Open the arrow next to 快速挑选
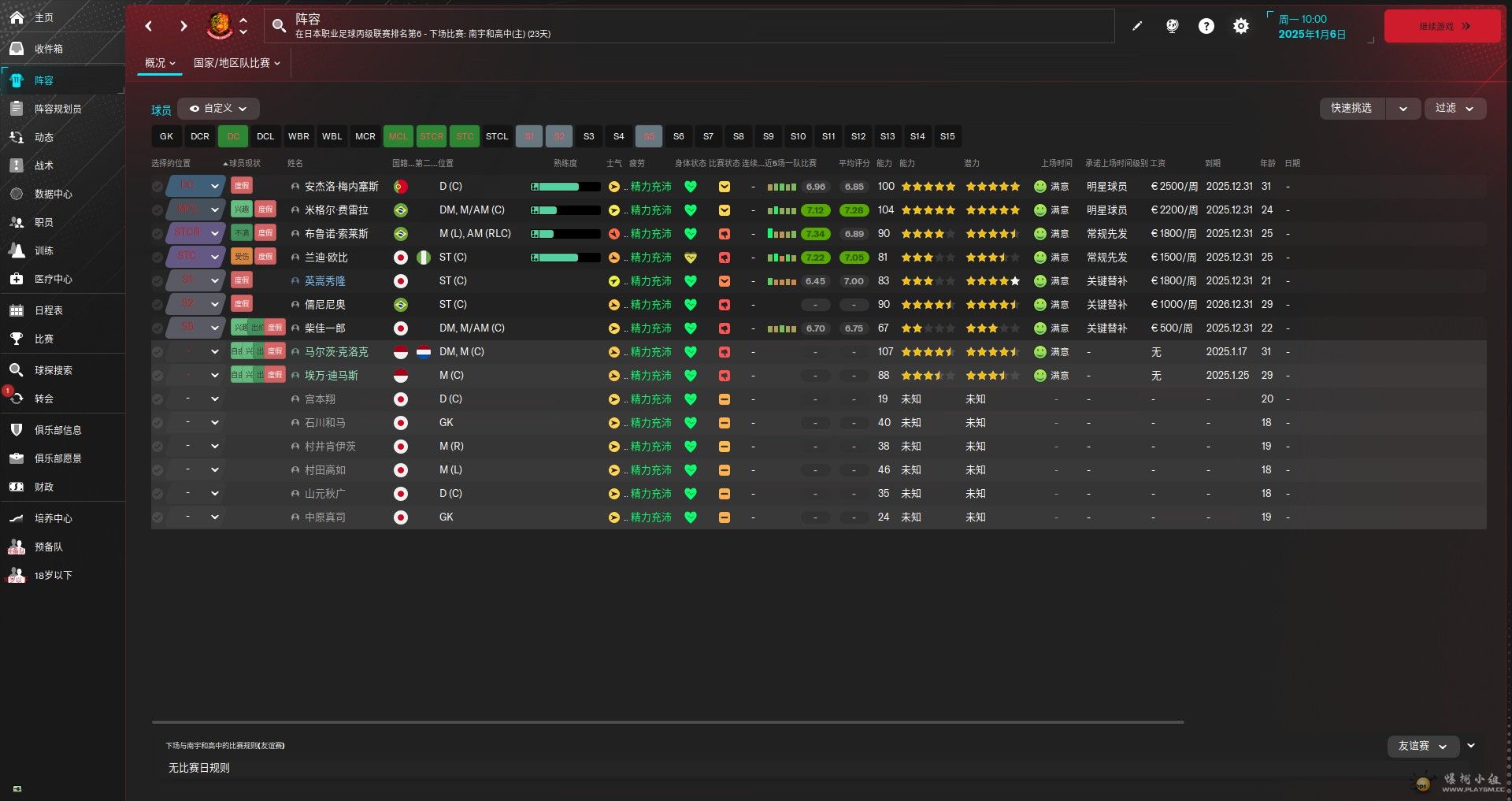This screenshot has height=801, width=1512. pos(1403,109)
